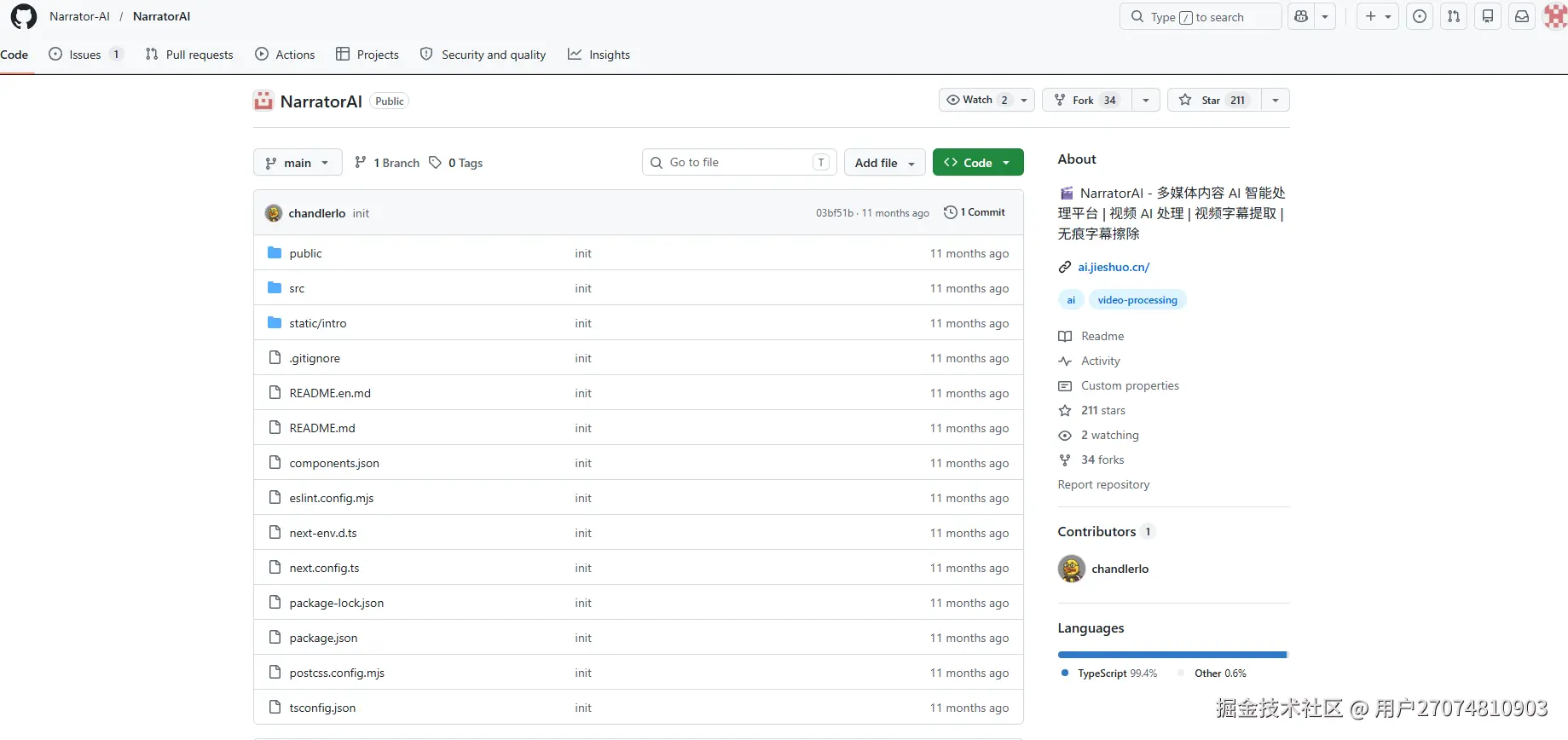Click the TypeScript language bar
Screen dimensions: 1568x740
(x=1172, y=655)
